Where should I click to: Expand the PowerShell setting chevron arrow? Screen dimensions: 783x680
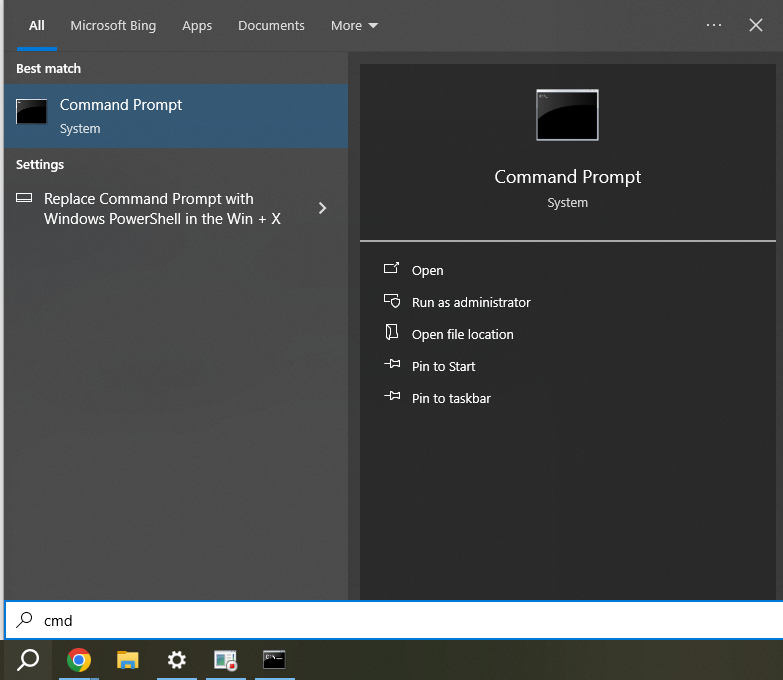click(323, 208)
